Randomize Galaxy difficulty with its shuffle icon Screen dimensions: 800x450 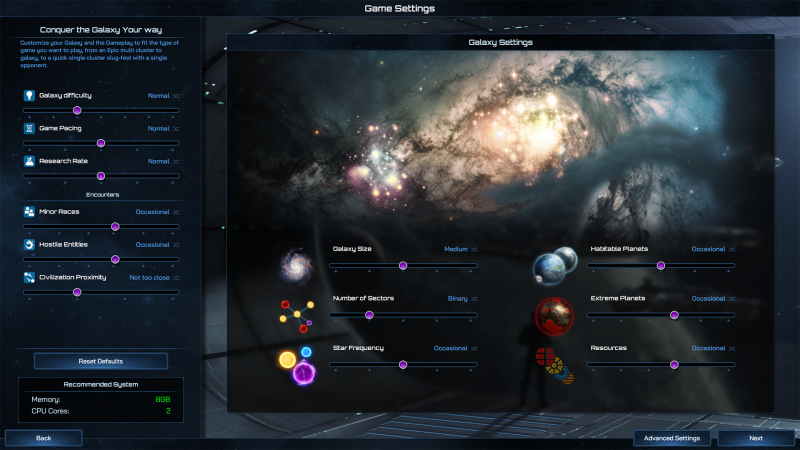(x=176, y=96)
